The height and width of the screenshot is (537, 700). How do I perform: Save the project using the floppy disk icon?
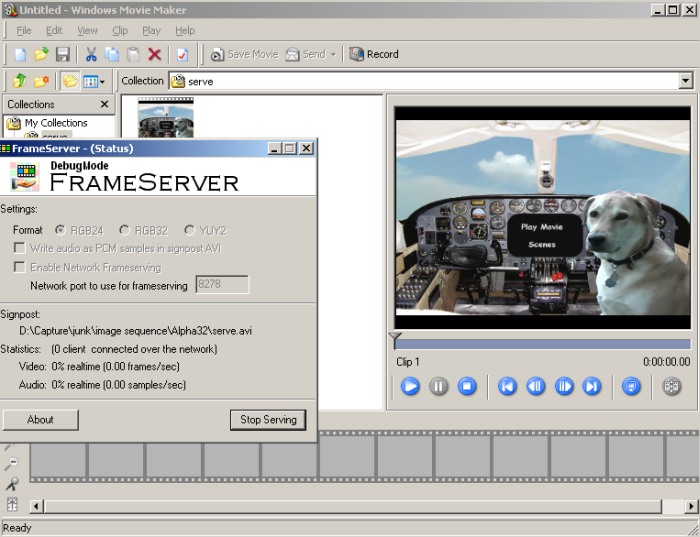(x=62, y=54)
